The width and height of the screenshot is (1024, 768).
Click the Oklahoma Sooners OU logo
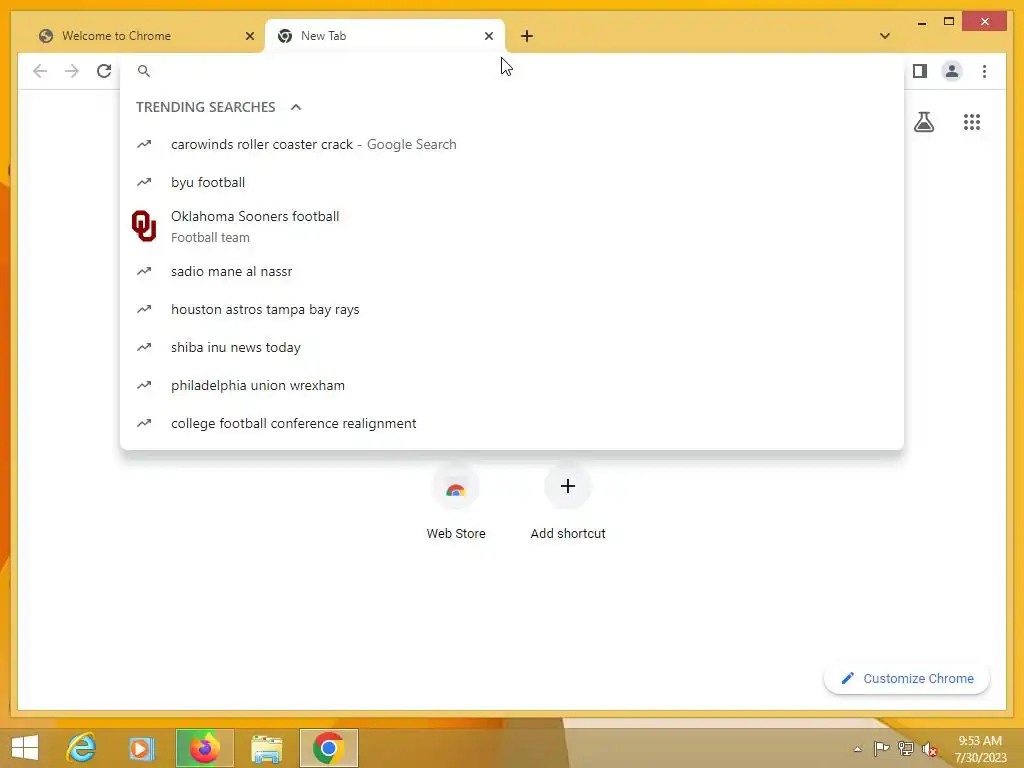(144, 226)
